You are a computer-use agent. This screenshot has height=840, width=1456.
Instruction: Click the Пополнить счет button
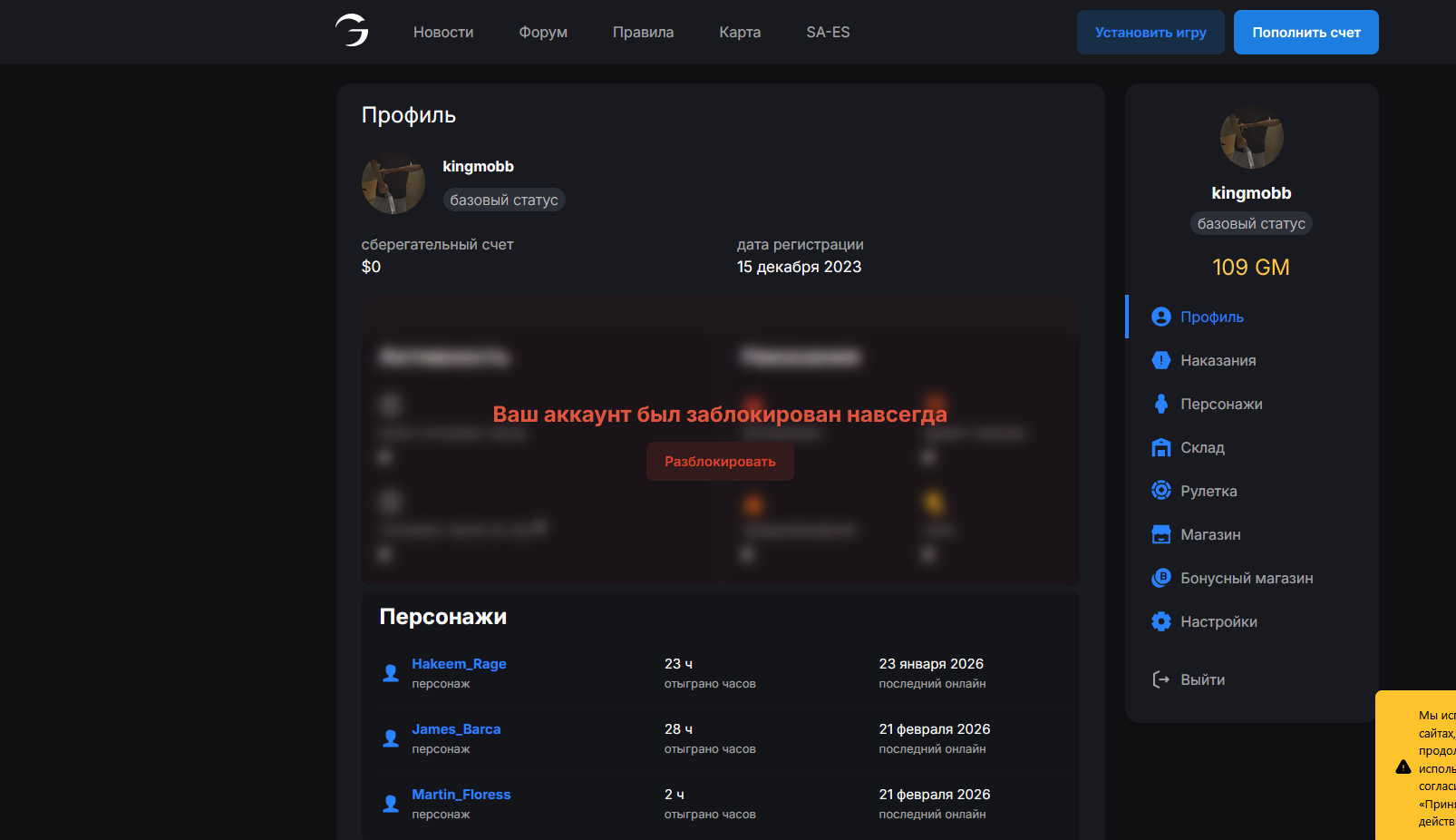[1306, 33]
